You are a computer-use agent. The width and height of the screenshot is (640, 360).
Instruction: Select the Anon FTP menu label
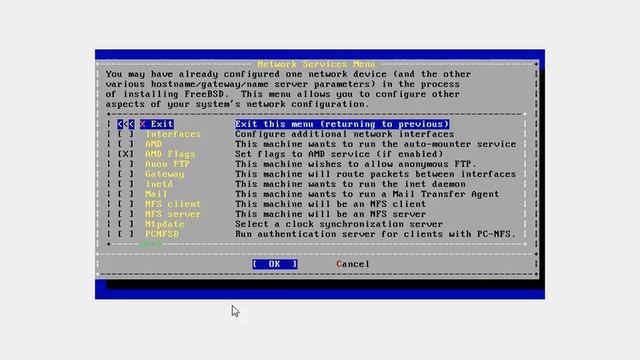tap(167, 164)
